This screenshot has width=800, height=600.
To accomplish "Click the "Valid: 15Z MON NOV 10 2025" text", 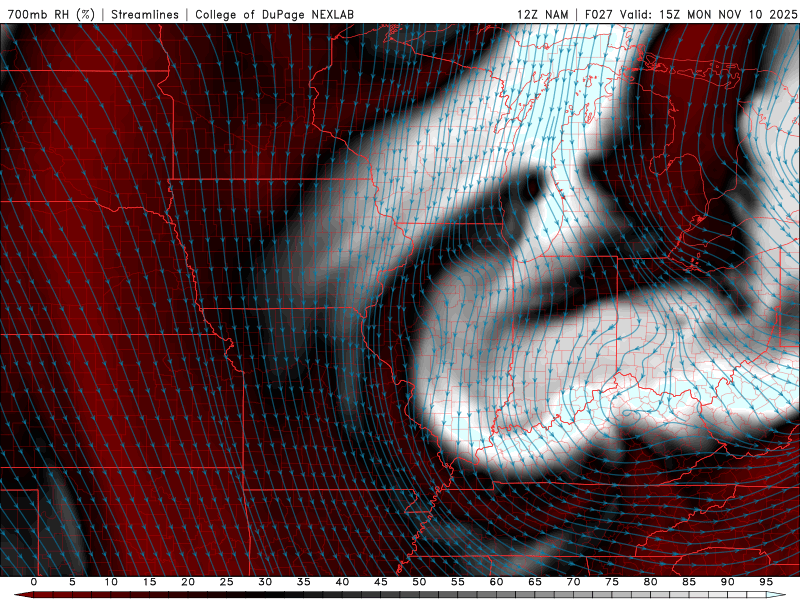I will pyautogui.click(x=708, y=14).
